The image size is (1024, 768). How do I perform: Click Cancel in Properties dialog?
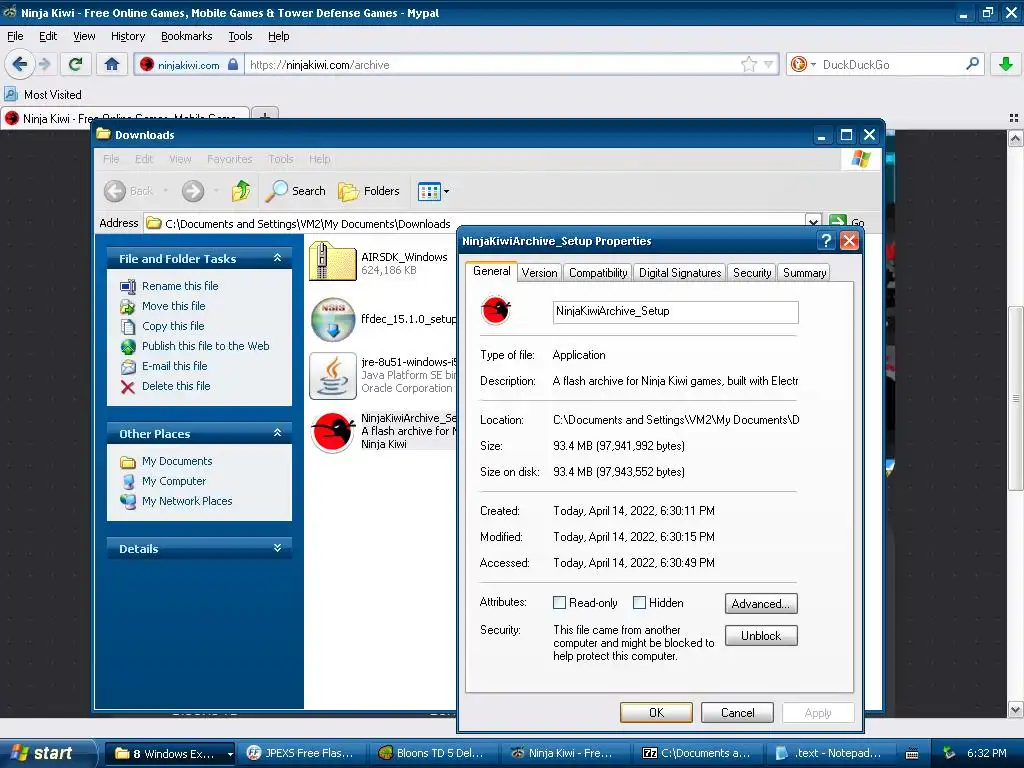tap(737, 712)
